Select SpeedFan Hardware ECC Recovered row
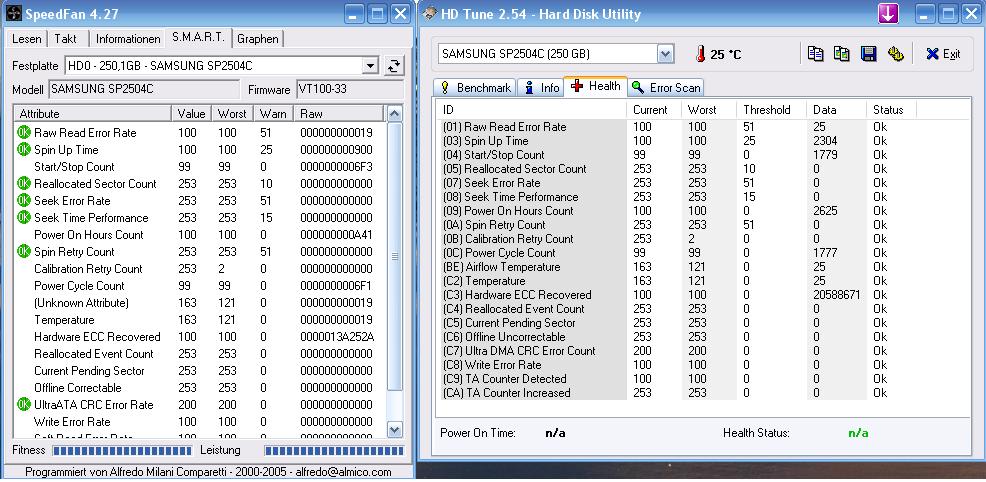This screenshot has height=482, width=986. pos(198,337)
